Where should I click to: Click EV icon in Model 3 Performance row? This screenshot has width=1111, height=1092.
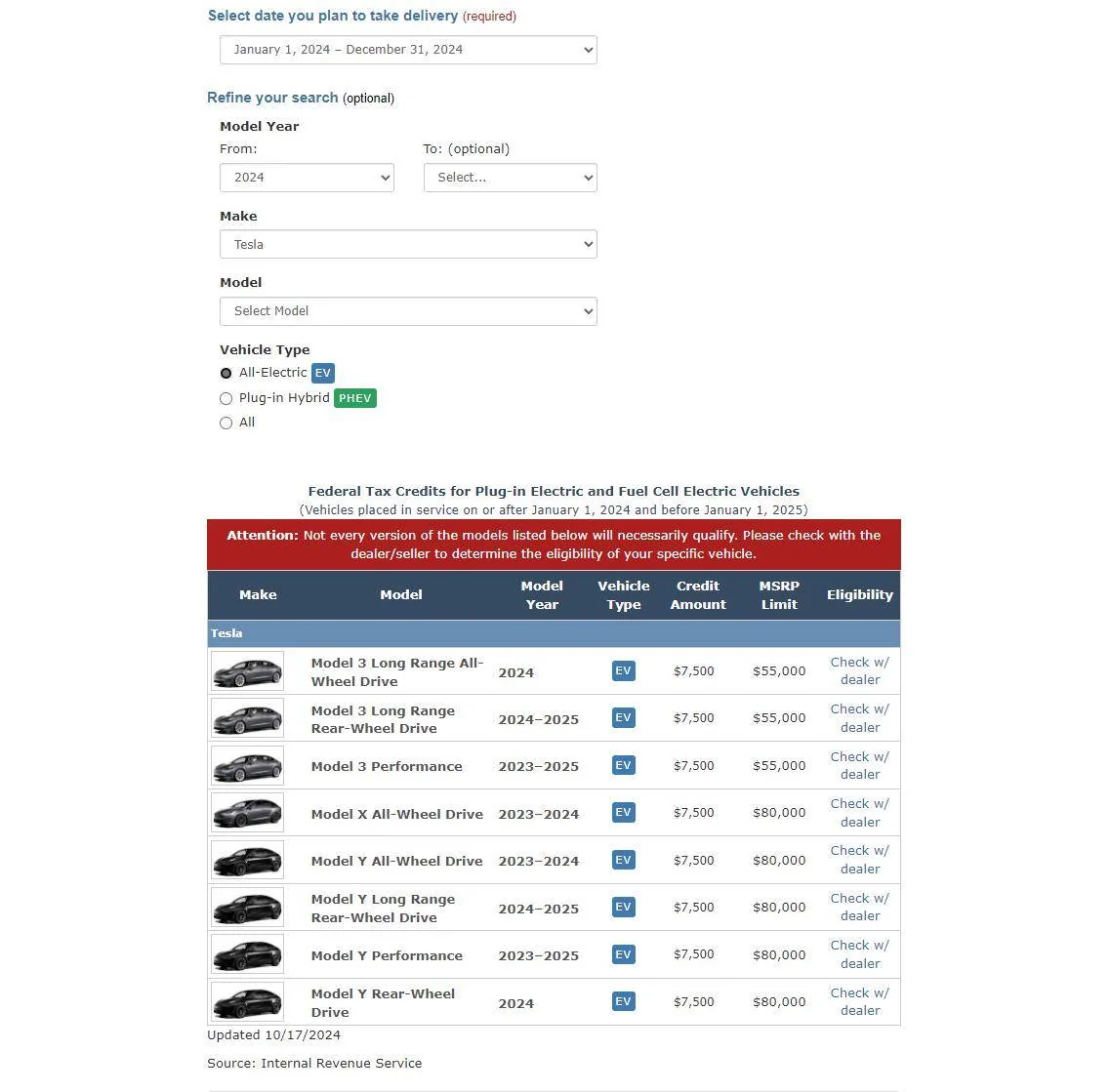coord(624,765)
